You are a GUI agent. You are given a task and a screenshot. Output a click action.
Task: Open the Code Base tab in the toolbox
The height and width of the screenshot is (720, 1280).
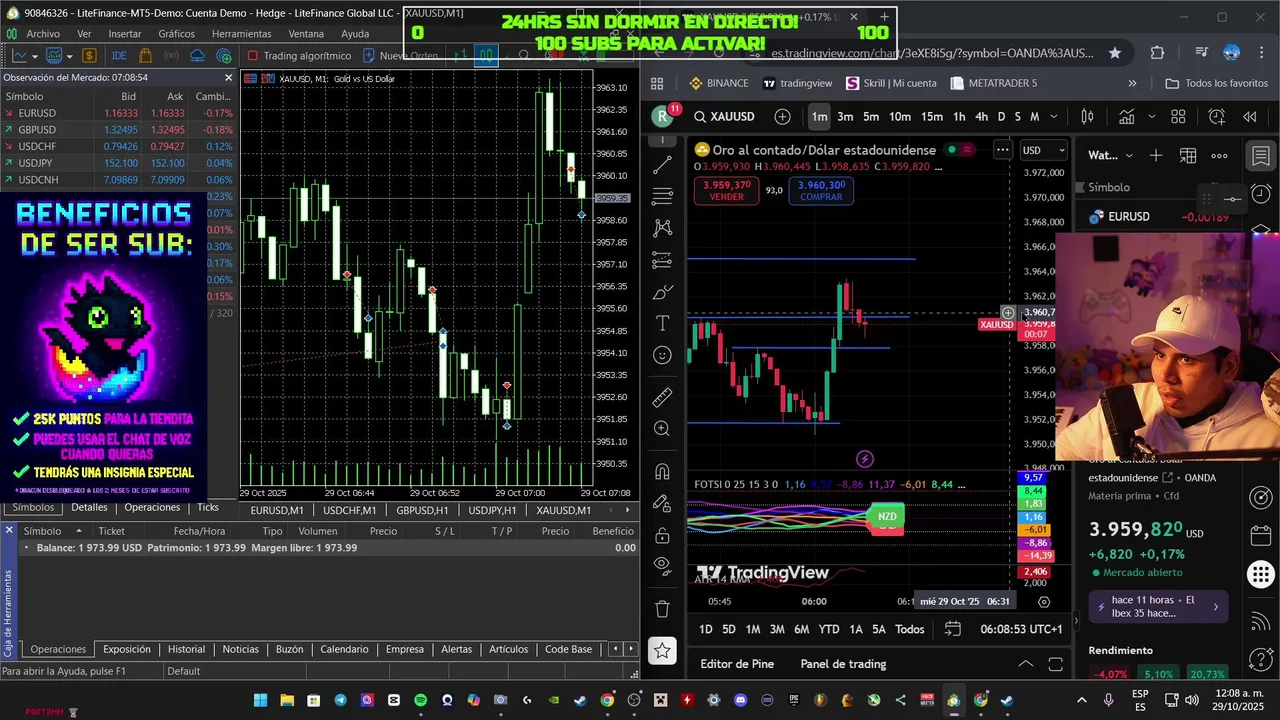pyautogui.click(x=568, y=649)
